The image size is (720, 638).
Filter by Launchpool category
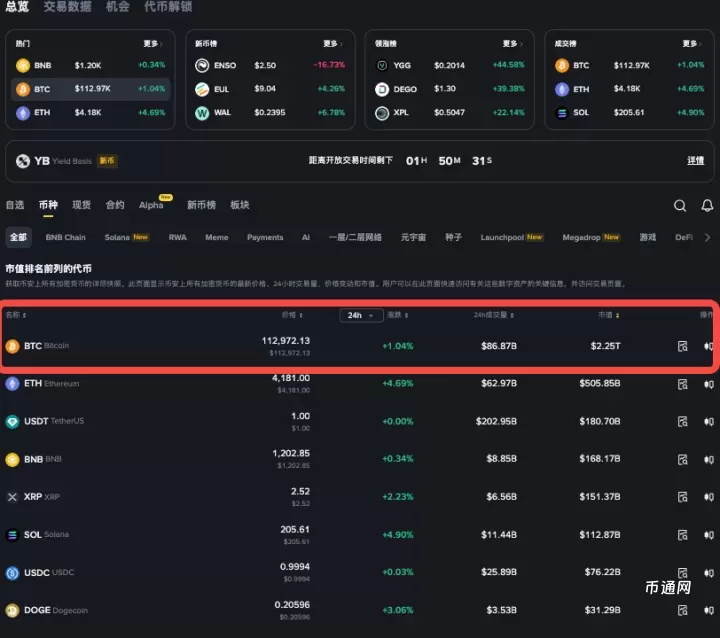512,237
